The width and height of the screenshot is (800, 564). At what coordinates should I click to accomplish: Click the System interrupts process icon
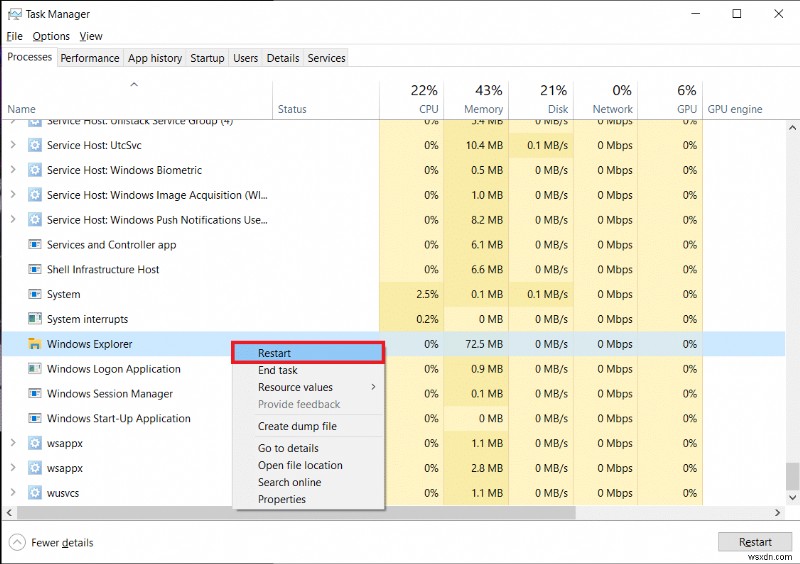point(35,319)
